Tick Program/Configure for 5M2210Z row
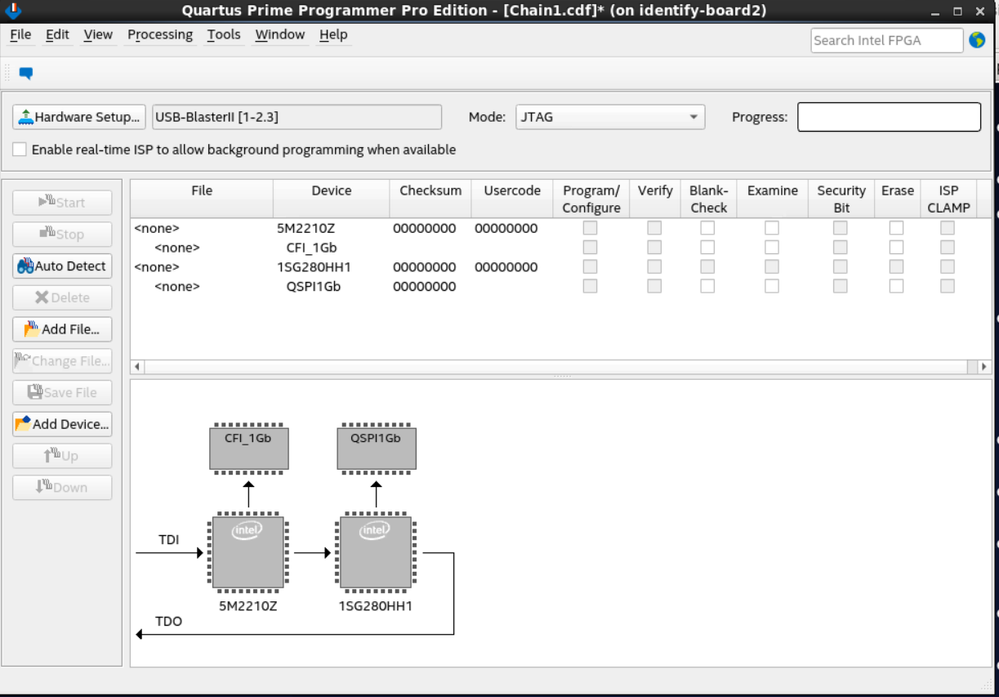The width and height of the screenshot is (999, 697). [590, 227]
